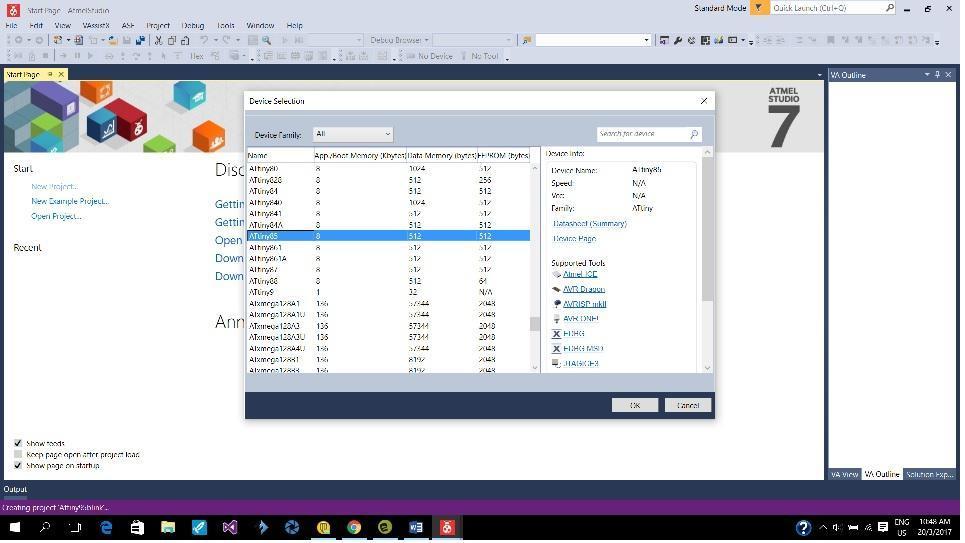Click Open Project link on Start Page
965x543 pixels.
(x=56, y=217)
